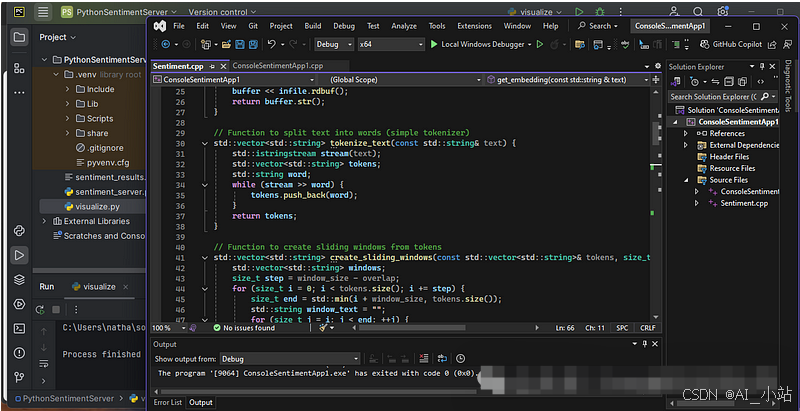Expand External Dependencies node in Solution Explorer
Image resolution: width=800 pixels, height=411 pixels.
point(686,145)
